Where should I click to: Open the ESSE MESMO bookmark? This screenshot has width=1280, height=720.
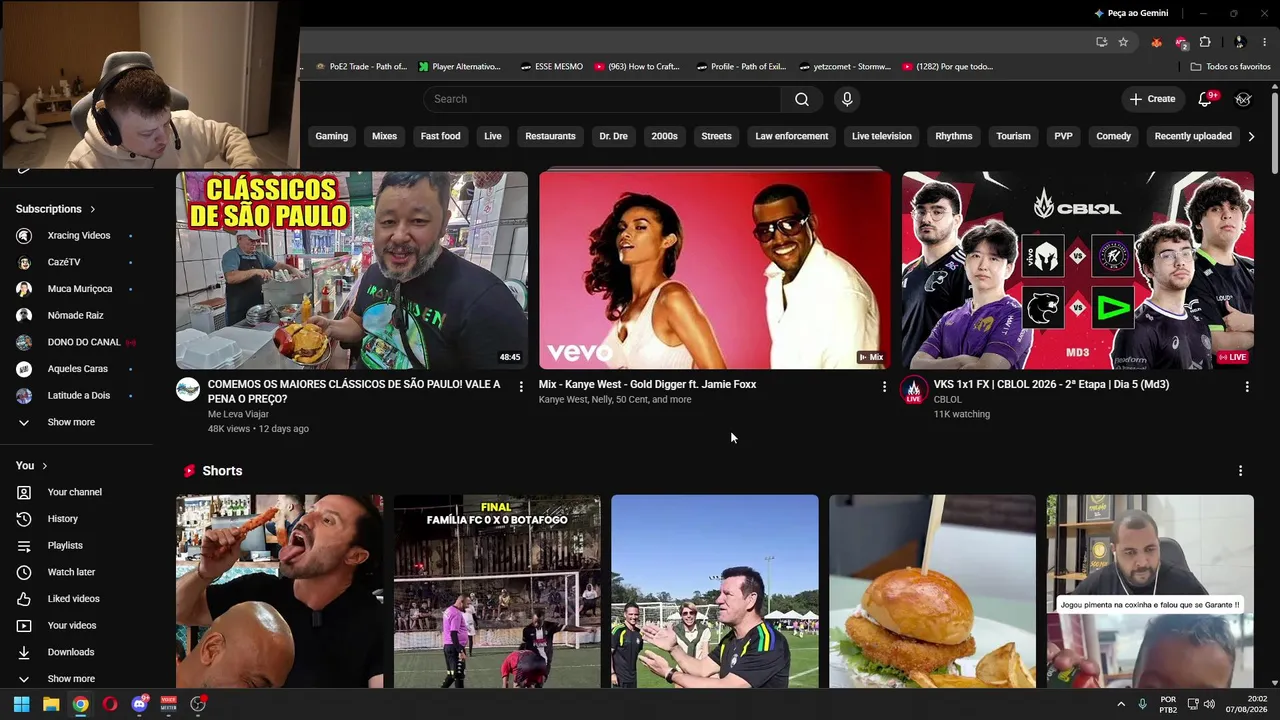click(552, 67)
